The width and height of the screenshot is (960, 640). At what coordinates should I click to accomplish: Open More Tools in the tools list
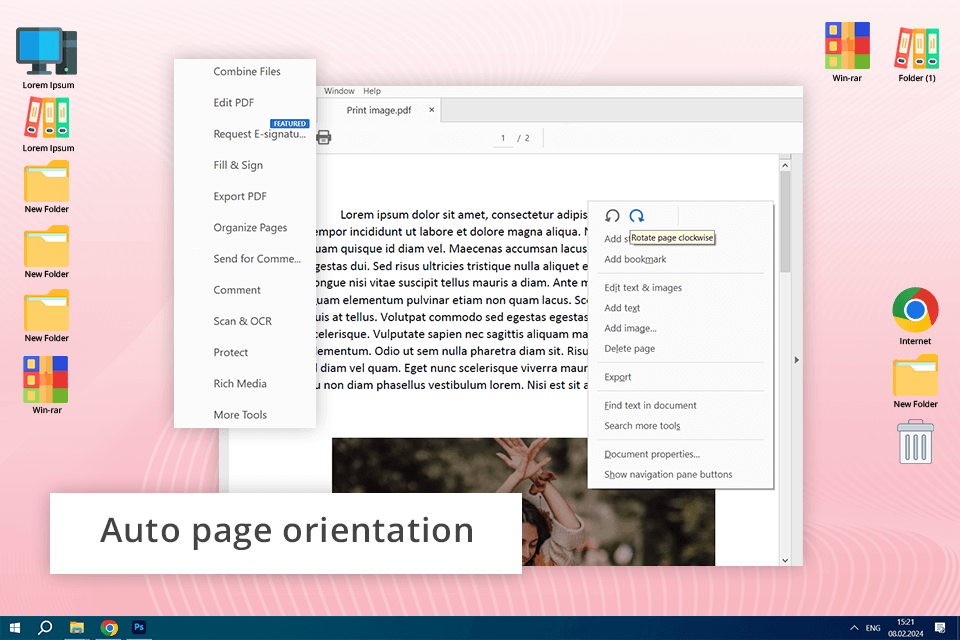pos(240,415)
